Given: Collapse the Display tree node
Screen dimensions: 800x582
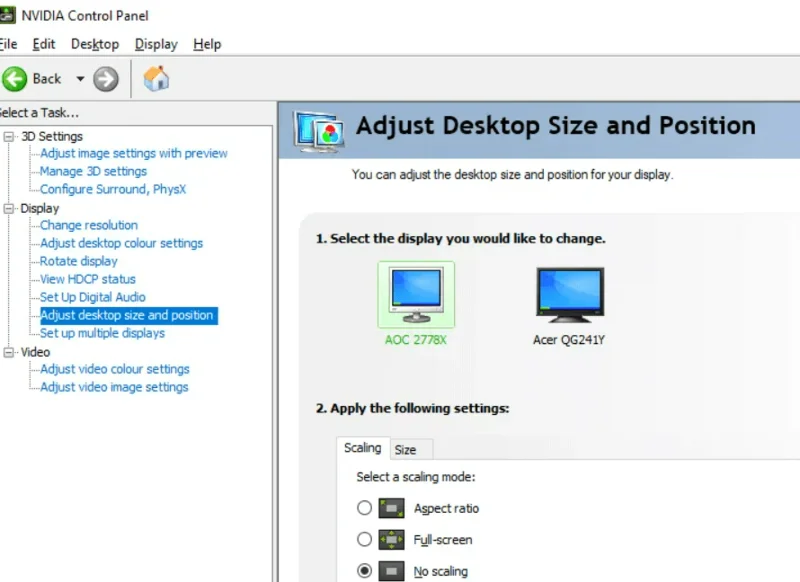Looking at the screenshot, I should [9, 209].
